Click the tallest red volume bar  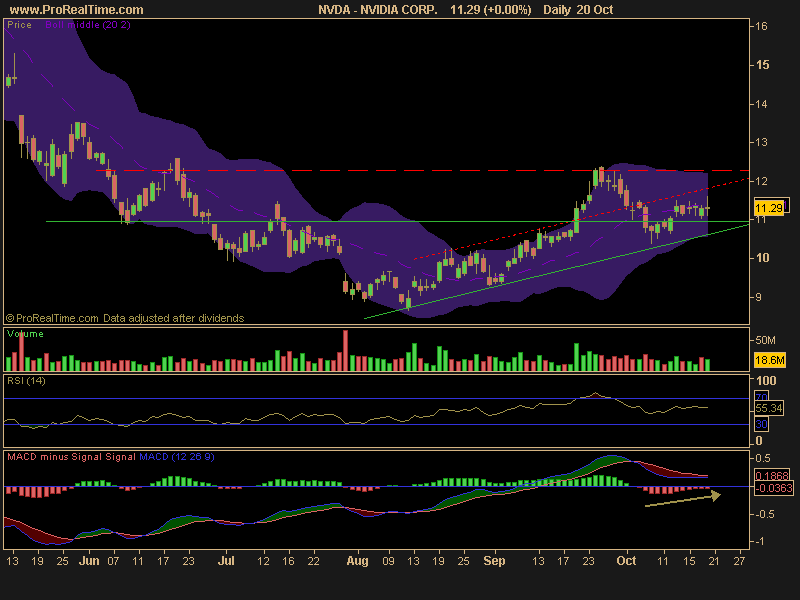tap(345, 350)
